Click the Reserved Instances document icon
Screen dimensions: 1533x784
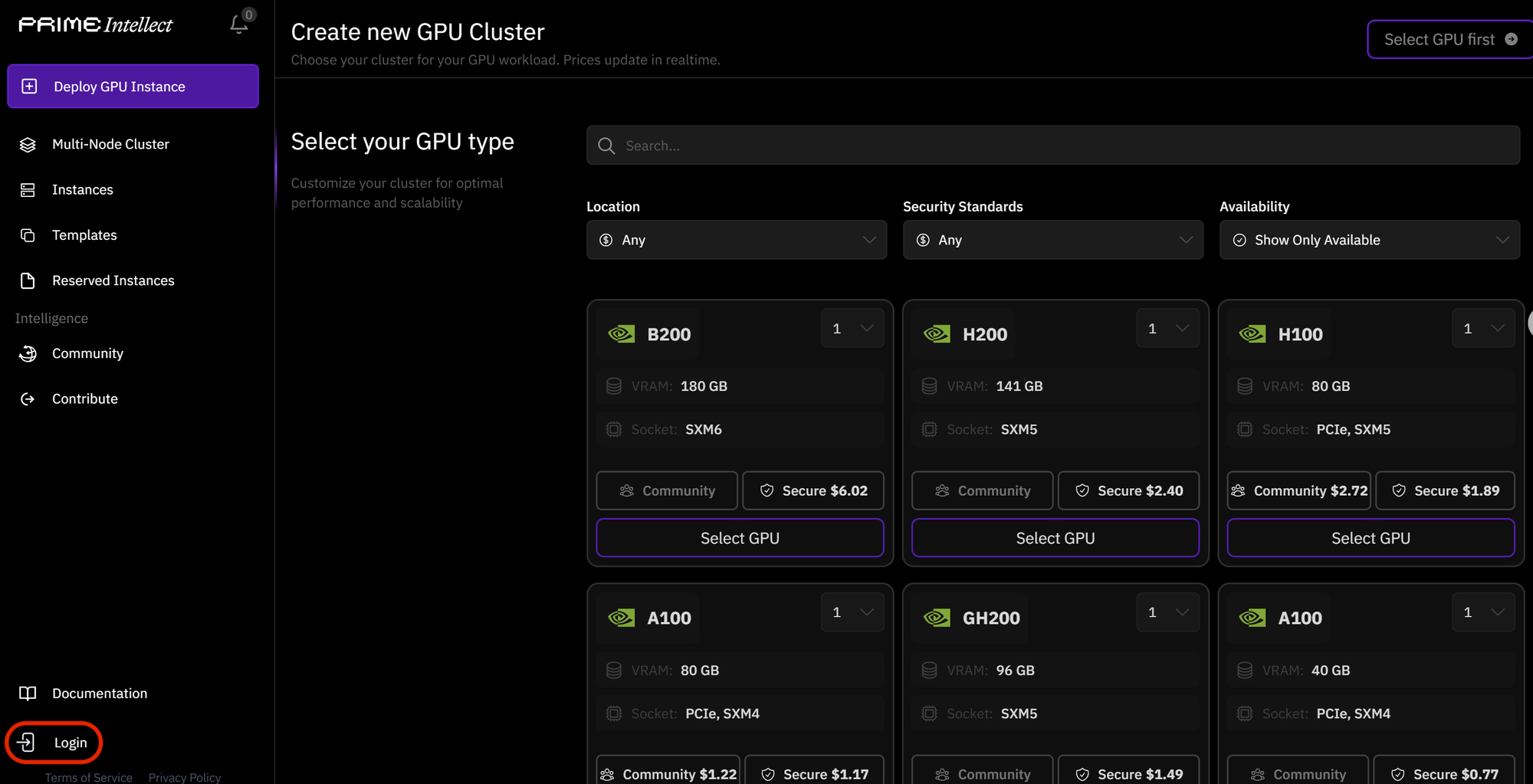tap(28, 280)
